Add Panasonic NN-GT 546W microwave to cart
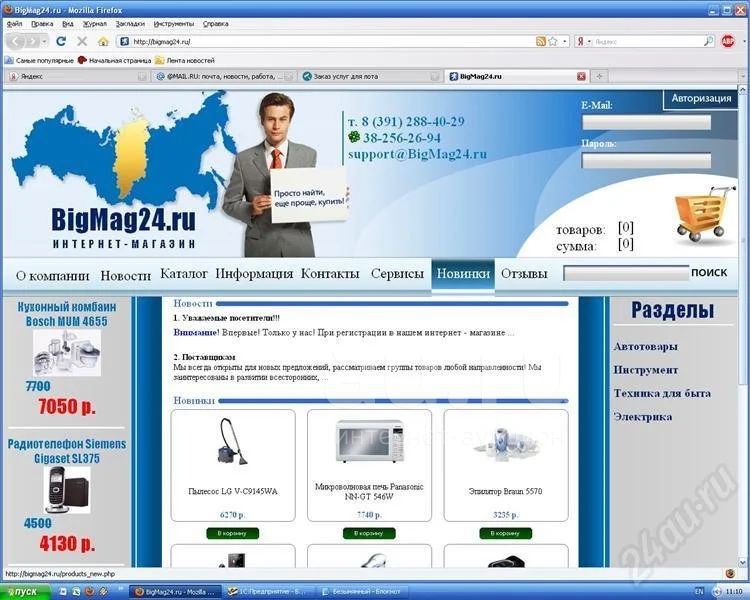Viewport: 750px width, 600px height. [369, 533]
